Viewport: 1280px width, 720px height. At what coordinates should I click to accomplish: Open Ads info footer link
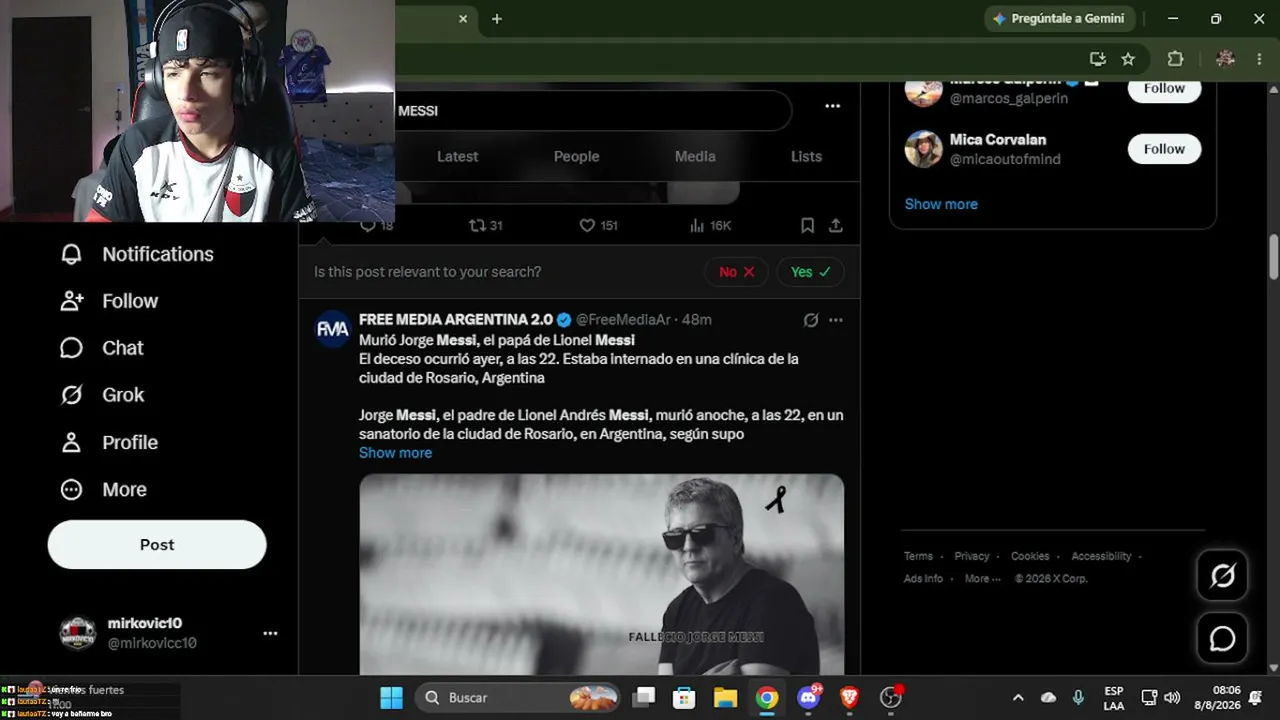pos(923,579)
